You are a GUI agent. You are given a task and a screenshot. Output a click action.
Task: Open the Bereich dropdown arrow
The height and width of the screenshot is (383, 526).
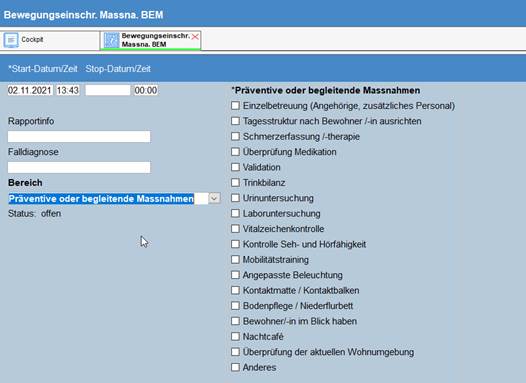(214, 198)
